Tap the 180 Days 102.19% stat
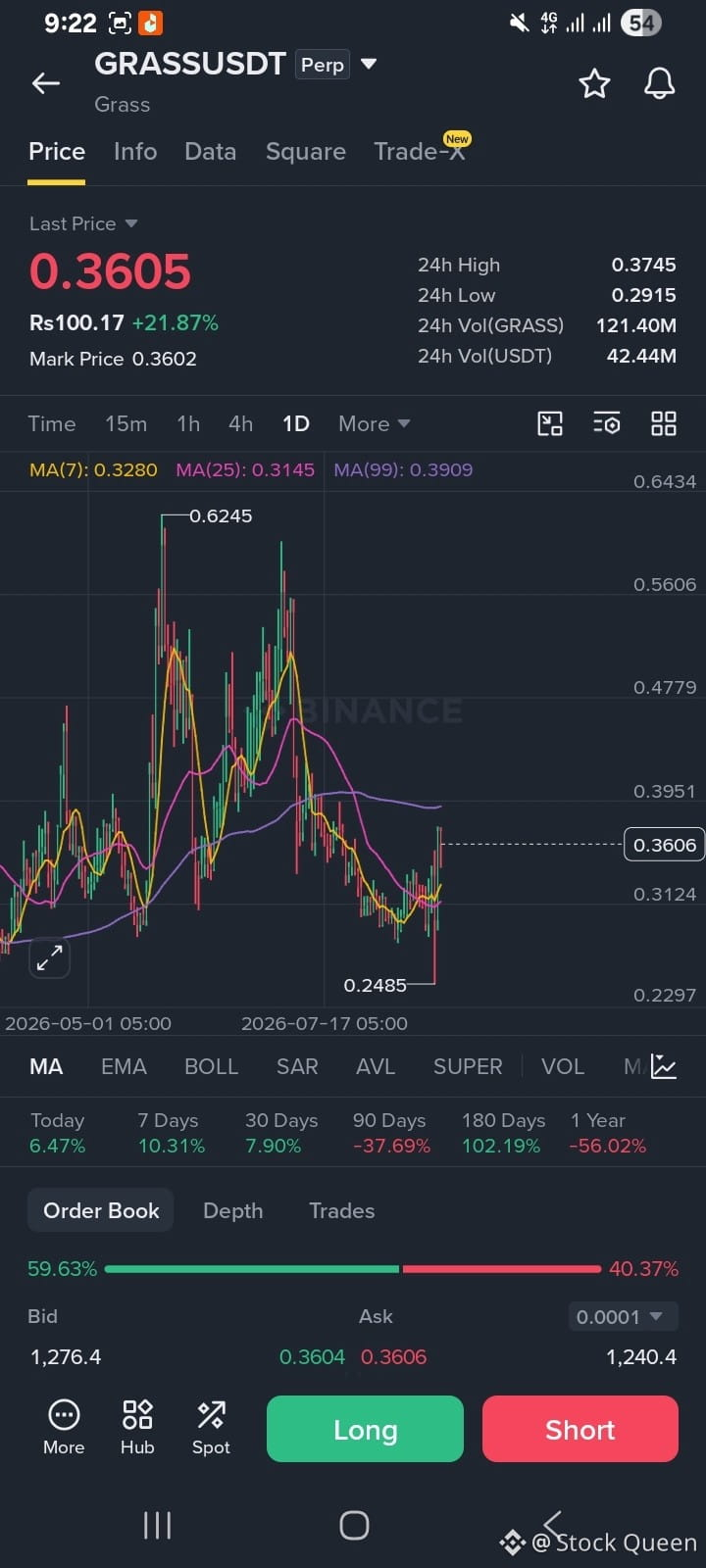706x1568 pixels. click(x=503, y=1133)
